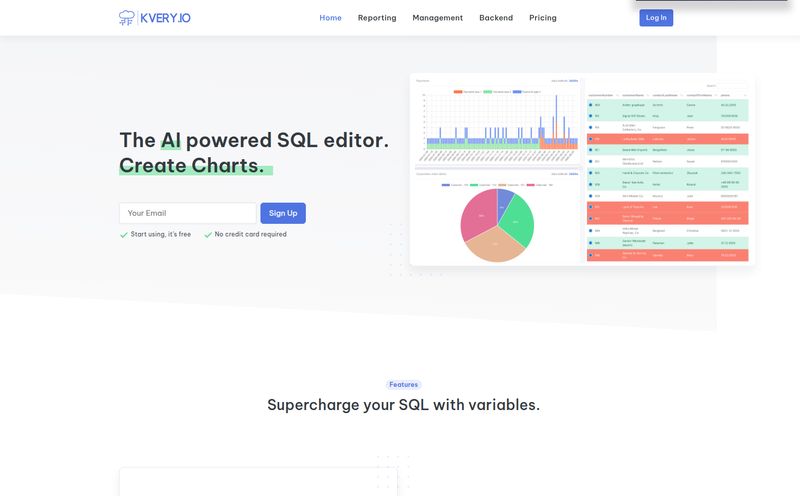800x496 pixels.
Task: Open the Management menu item
Action: click(438, 18)
